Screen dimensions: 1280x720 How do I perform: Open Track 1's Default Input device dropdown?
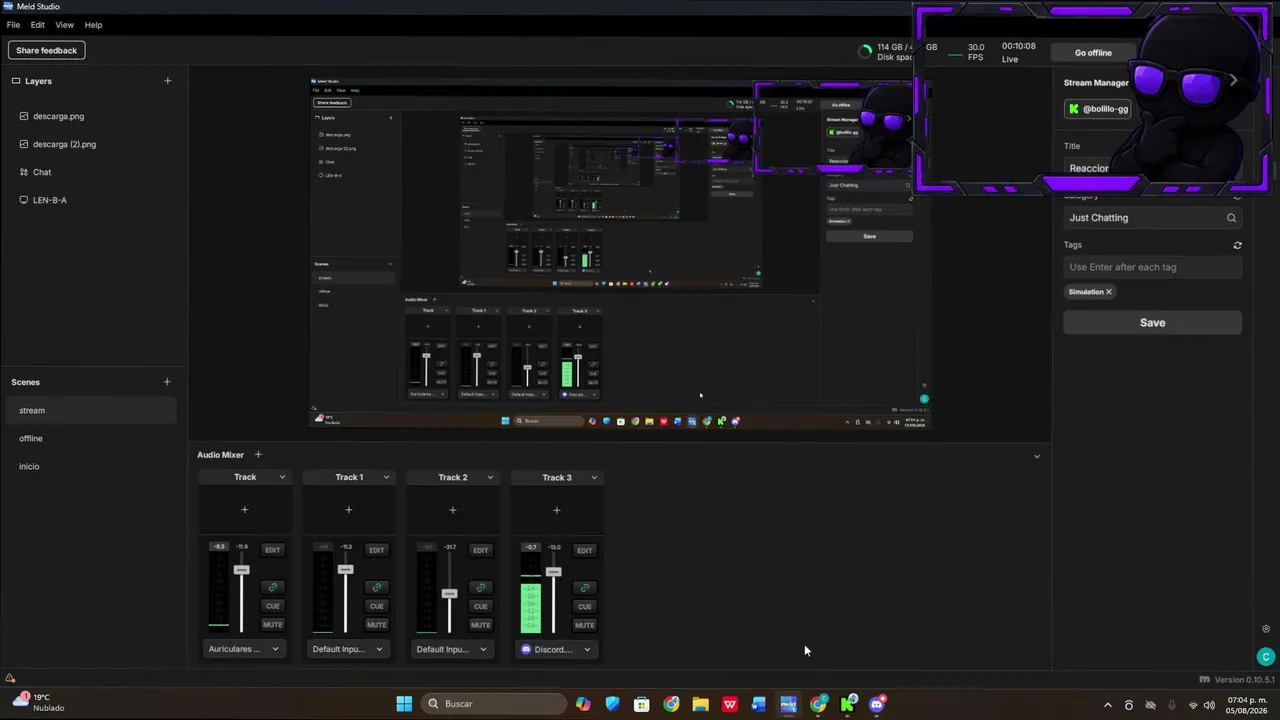tap(348, 649)
